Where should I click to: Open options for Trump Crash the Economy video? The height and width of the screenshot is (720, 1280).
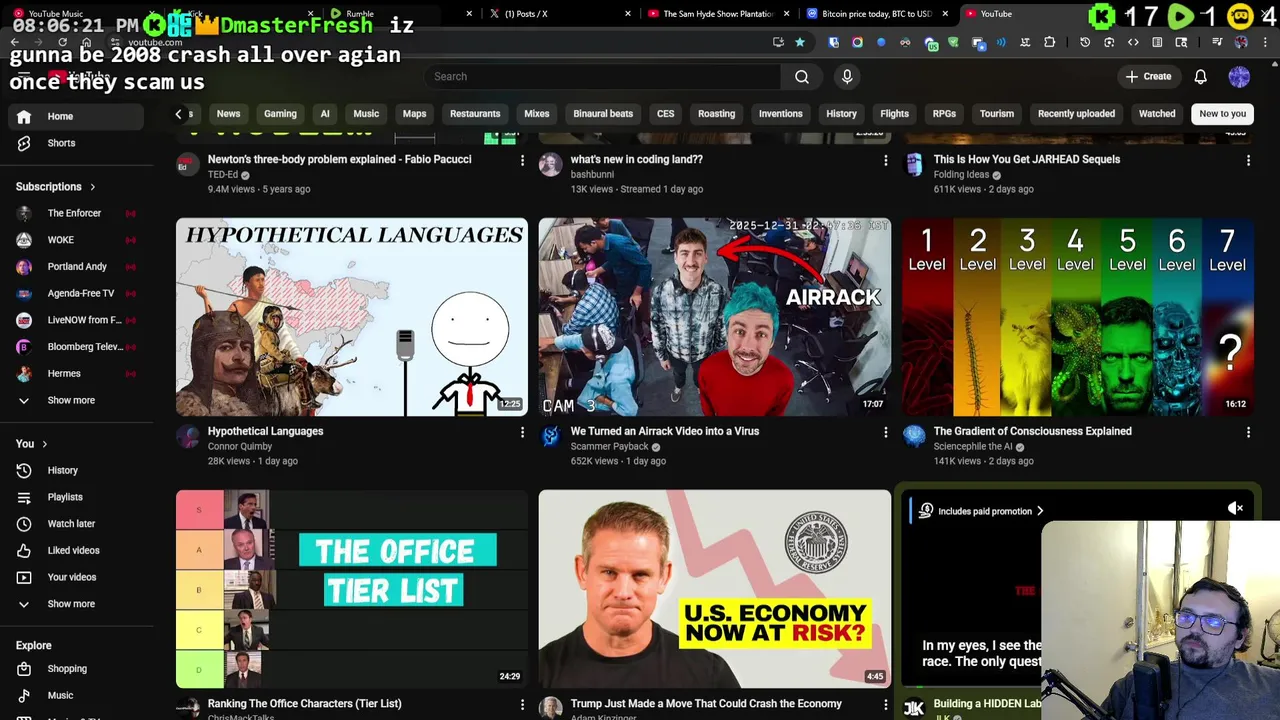click(x=885, y=704)
